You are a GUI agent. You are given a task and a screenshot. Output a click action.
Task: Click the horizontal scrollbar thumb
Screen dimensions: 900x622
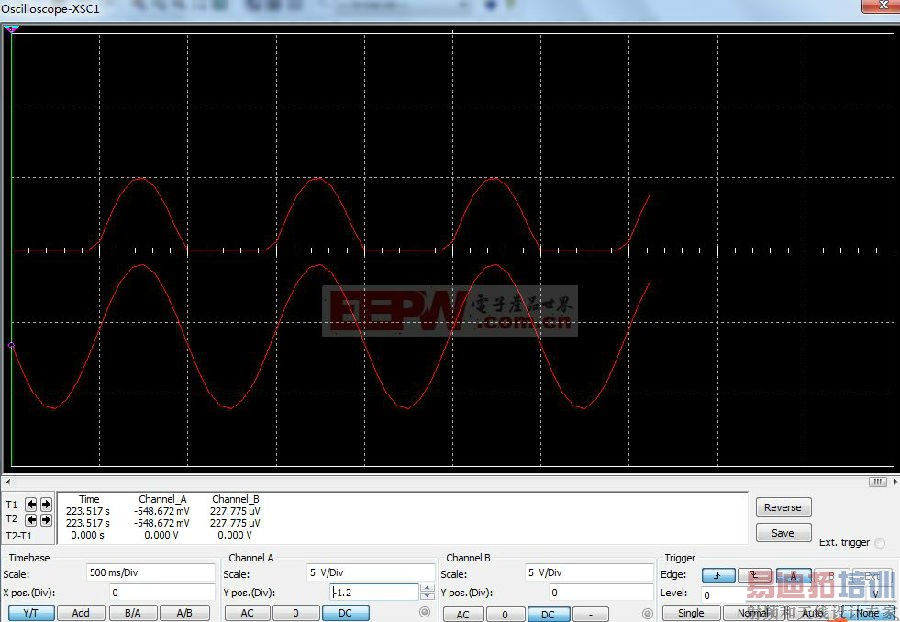click(x=878, y=481)
